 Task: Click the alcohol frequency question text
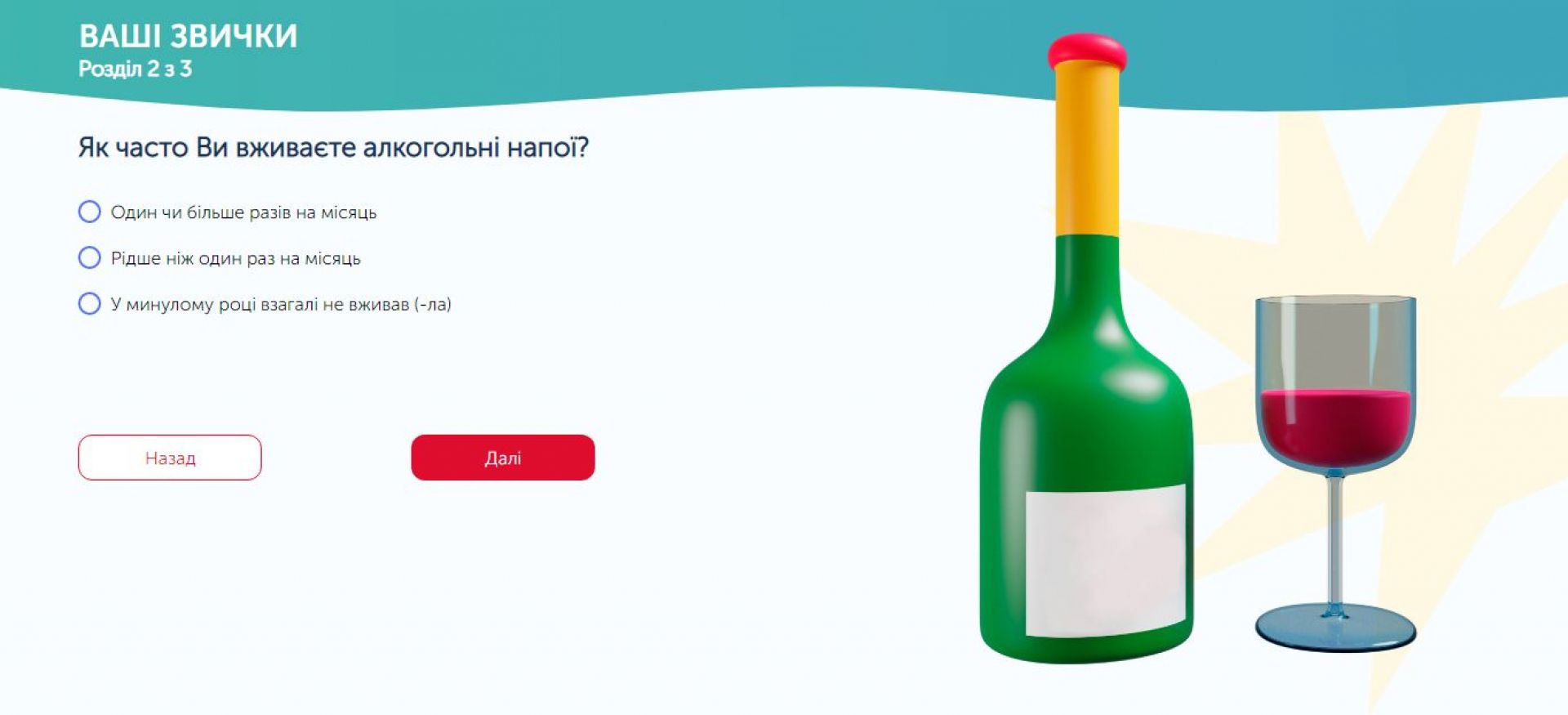333,148
